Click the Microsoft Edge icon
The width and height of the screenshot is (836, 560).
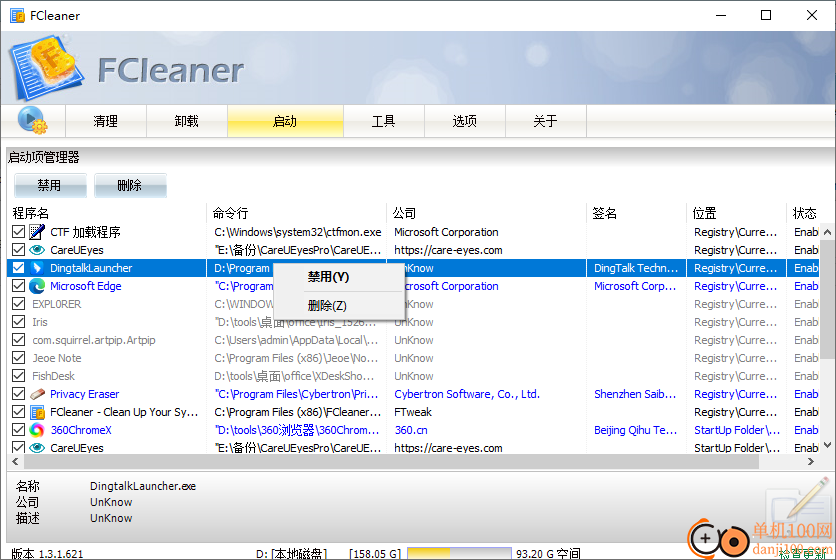click(x=37, y=286)
